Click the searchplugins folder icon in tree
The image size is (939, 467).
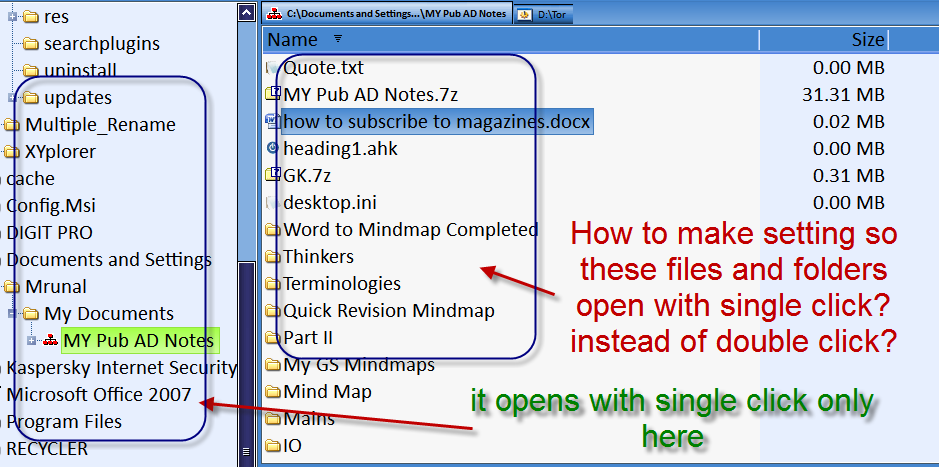[x=30, y=44]
